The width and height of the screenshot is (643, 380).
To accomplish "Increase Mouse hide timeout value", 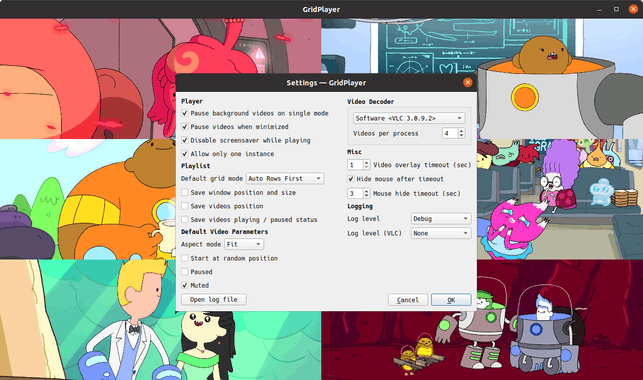I will [367, 191].
